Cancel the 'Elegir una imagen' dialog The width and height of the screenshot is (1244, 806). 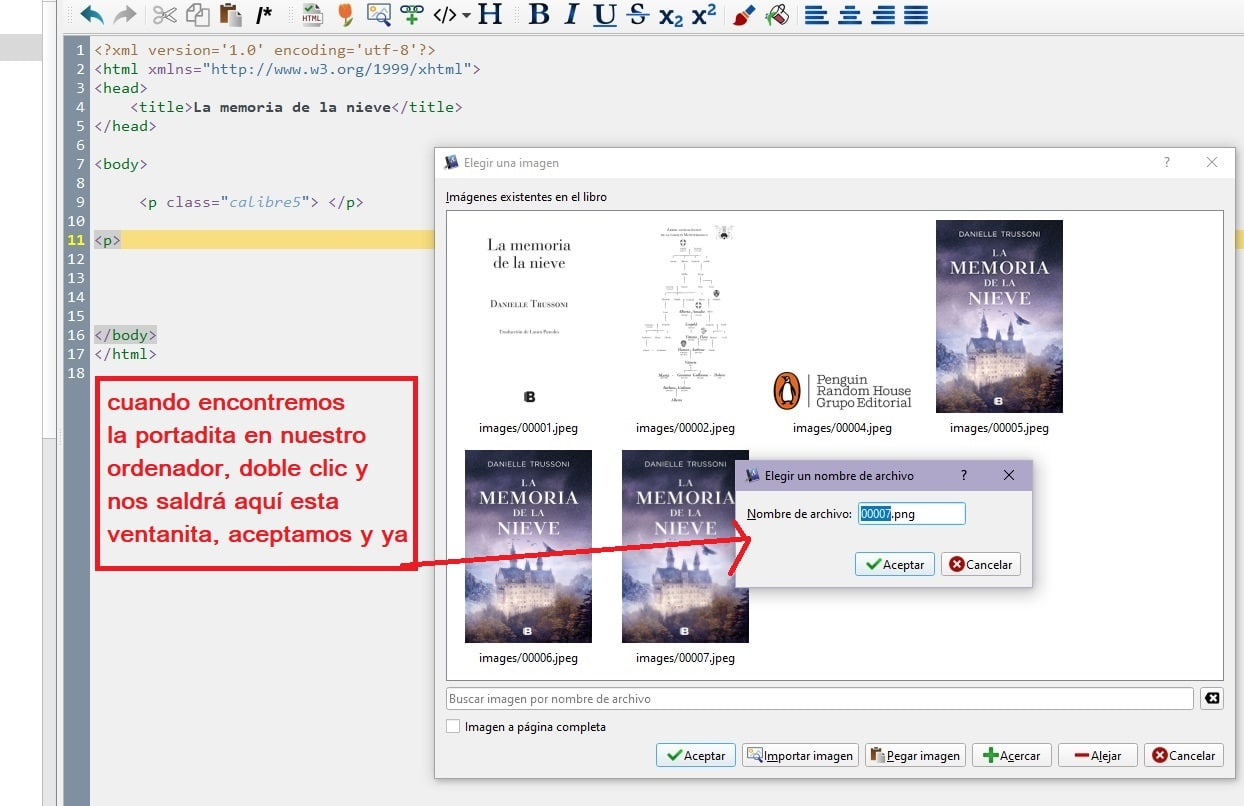1184,755
